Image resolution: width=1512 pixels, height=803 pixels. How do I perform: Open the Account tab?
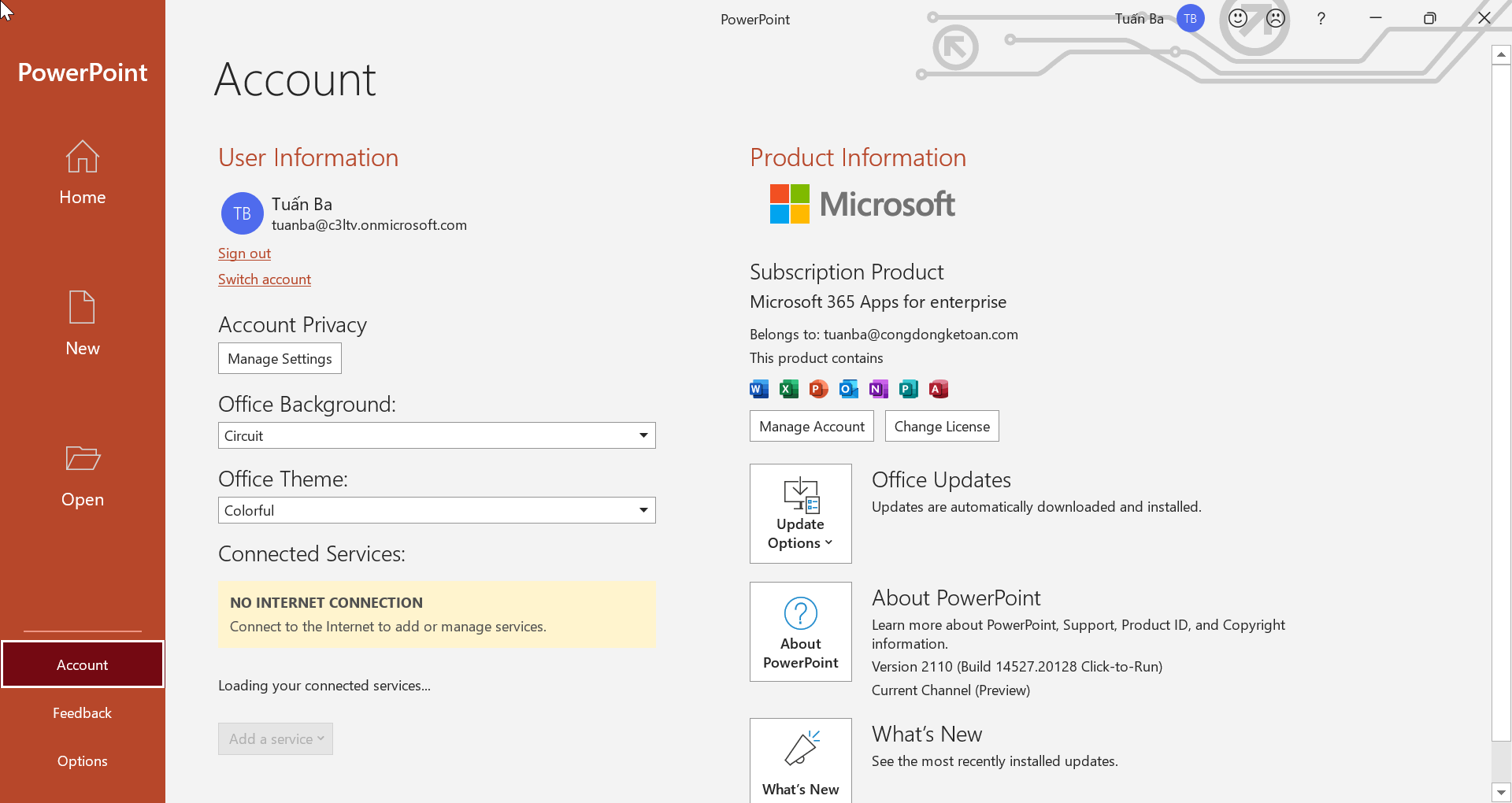(x=82, y=664)
